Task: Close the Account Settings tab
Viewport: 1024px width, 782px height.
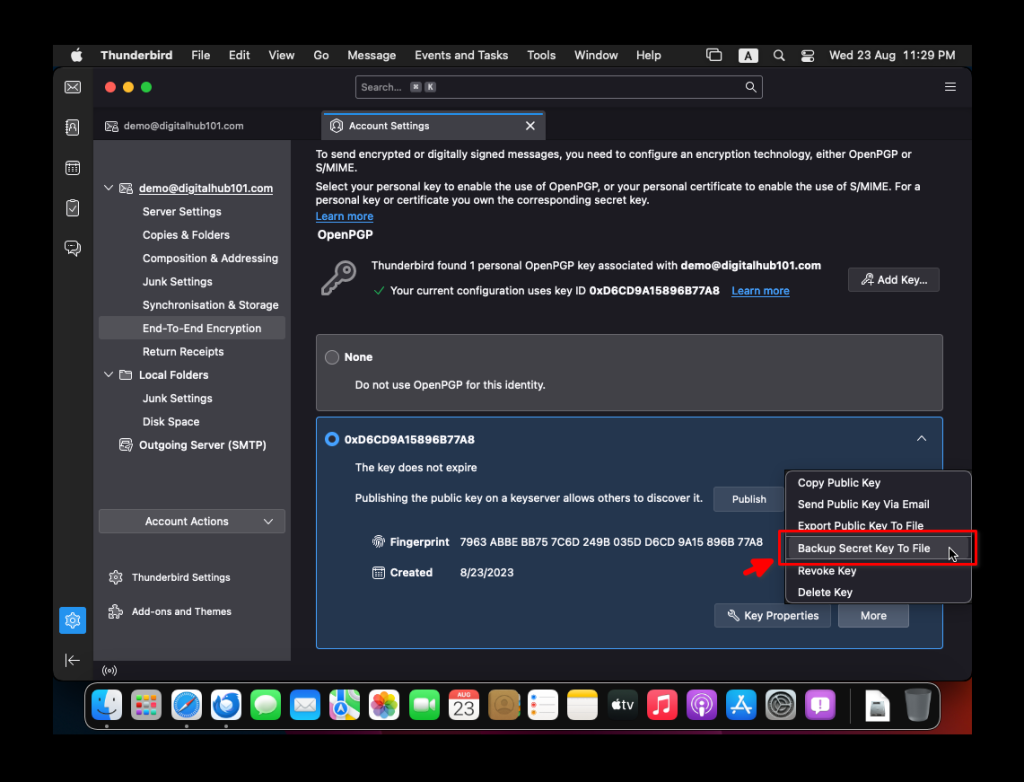Action: click(530, 125)
